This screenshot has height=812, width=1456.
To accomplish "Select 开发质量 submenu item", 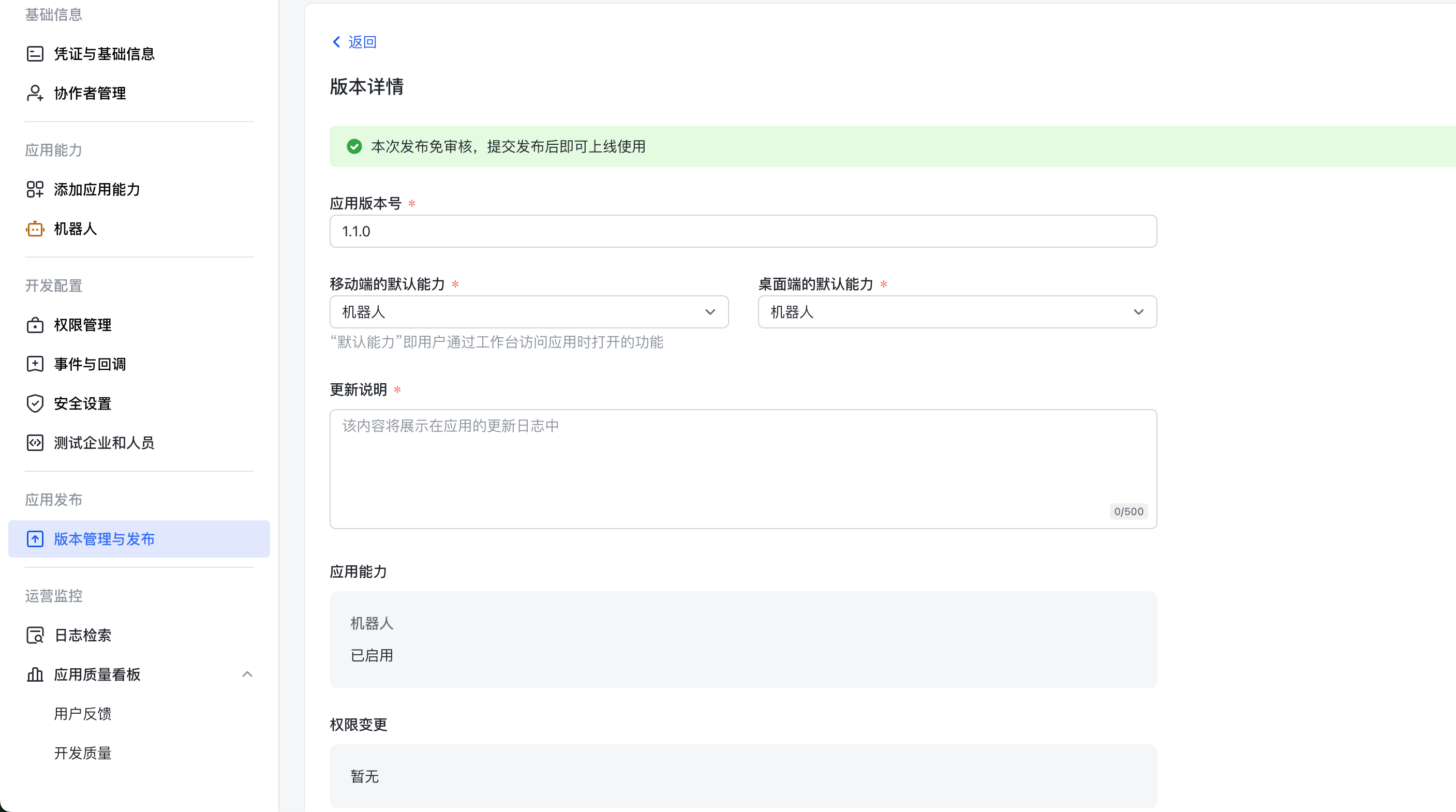I will [x=83, y=753].
